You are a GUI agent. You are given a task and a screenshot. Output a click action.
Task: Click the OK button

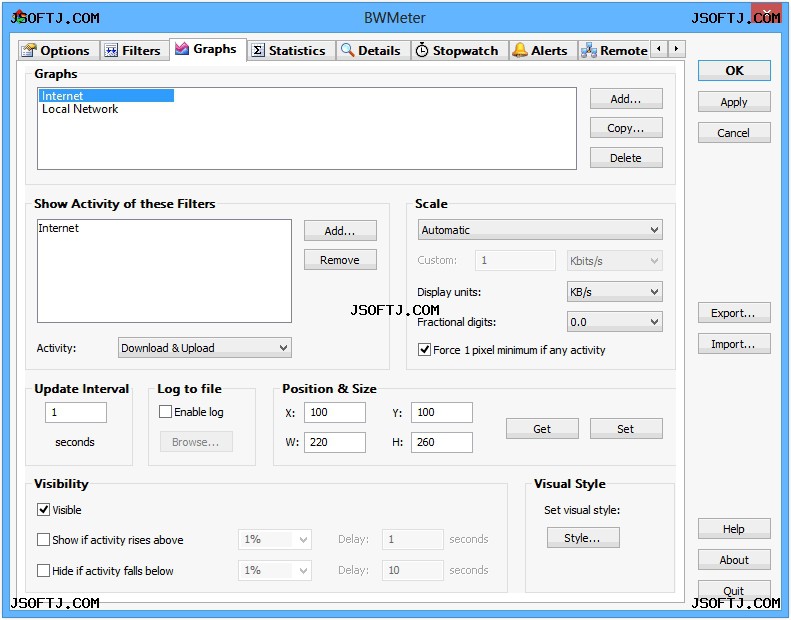tap(734, 71)
